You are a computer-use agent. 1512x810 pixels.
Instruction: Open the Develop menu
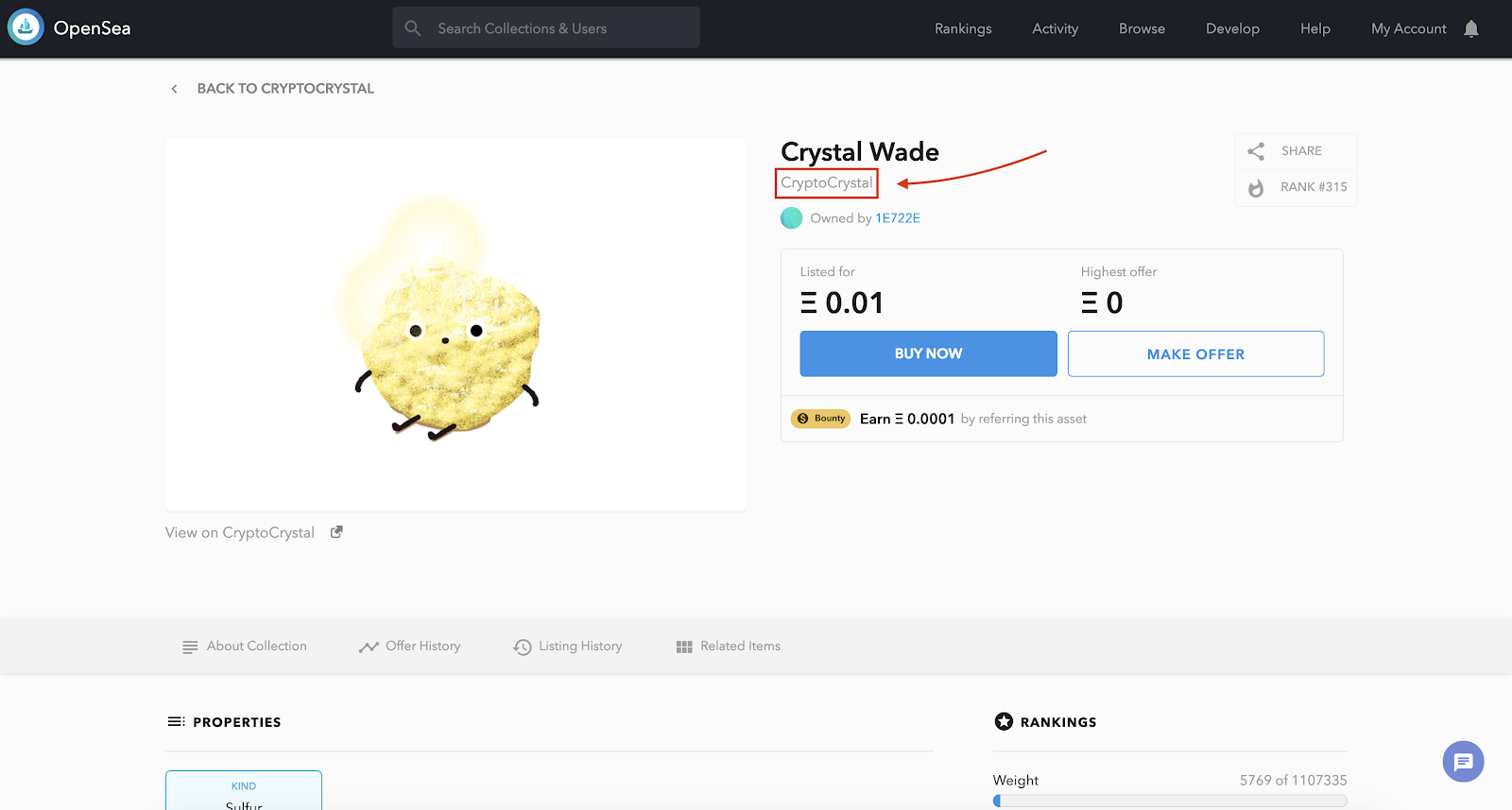point(1232,28)
